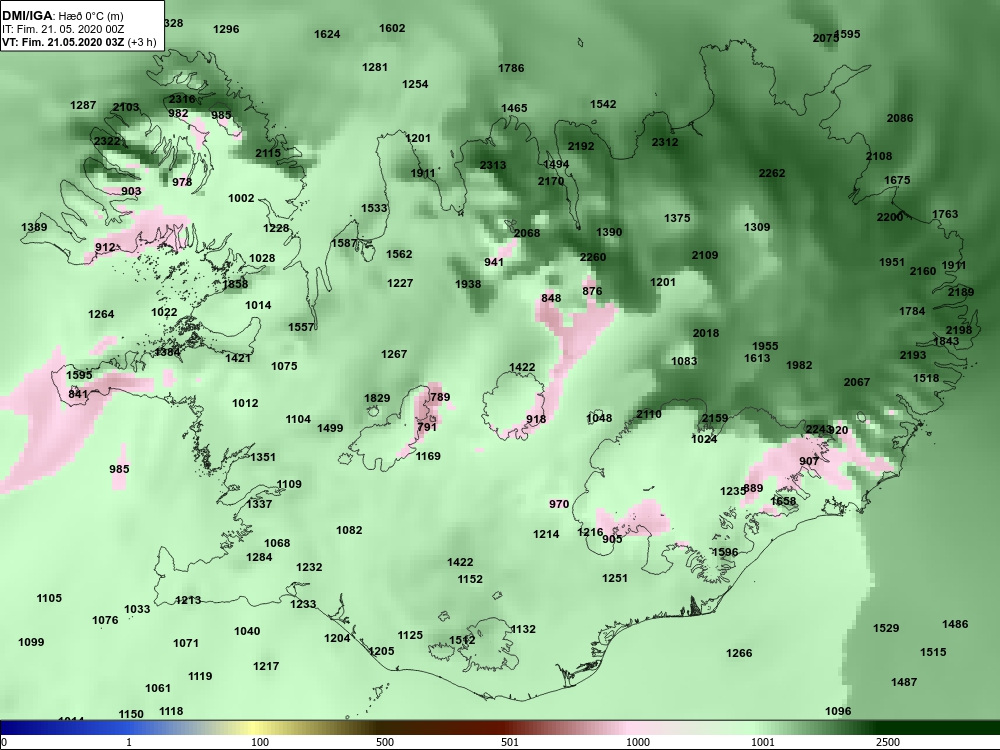Image resolution: width=1000 pixels, height=750 pixels.
Task: Click the map value 2086
Action: 900,118
